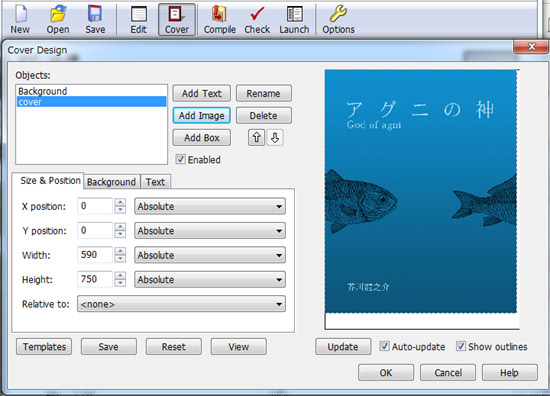This screenshot has height=396, width=550.
Task: Open the Width Absolute dropdown
Action: pos(210,255)
